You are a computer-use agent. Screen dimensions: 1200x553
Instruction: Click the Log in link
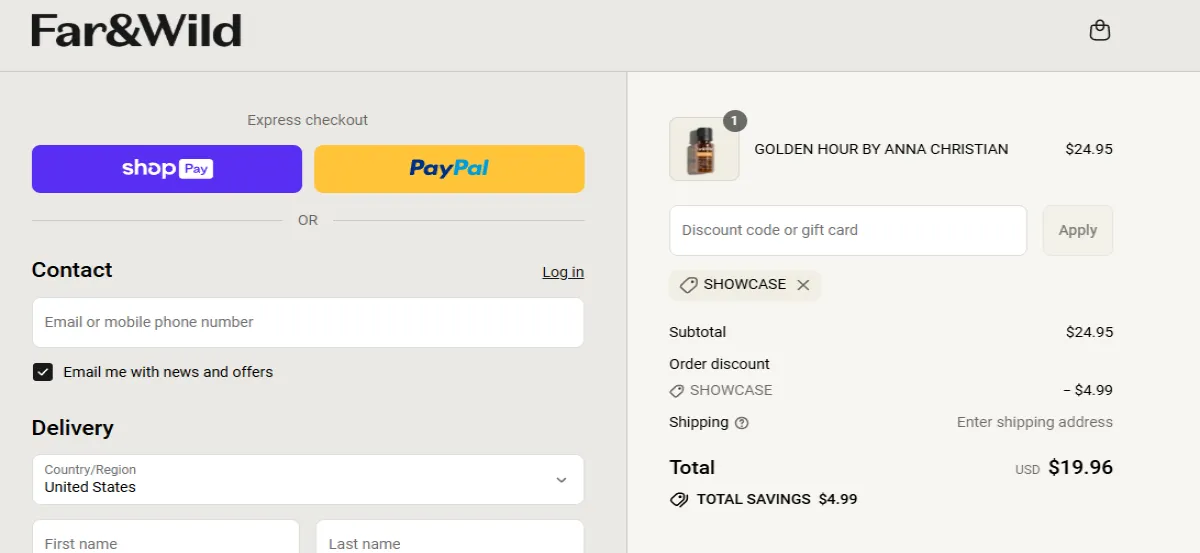point(563,272)
